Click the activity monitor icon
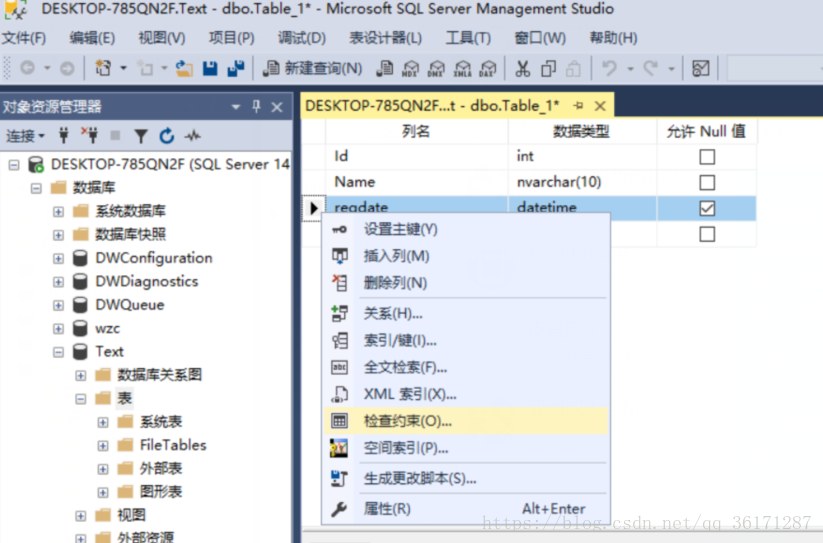 tap(193, 136)
